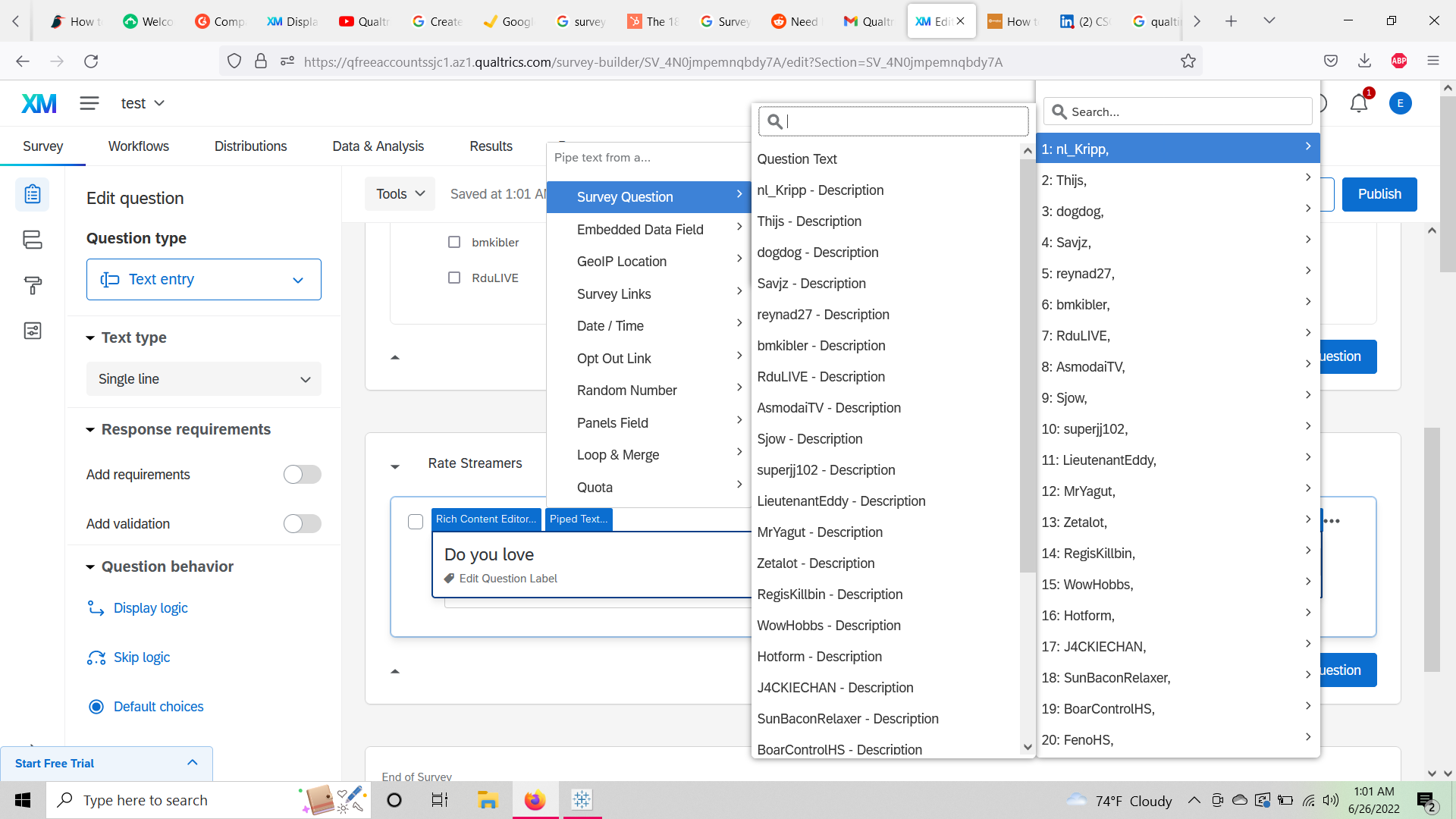Open the survey flow sidebar icon

(33, 240)
